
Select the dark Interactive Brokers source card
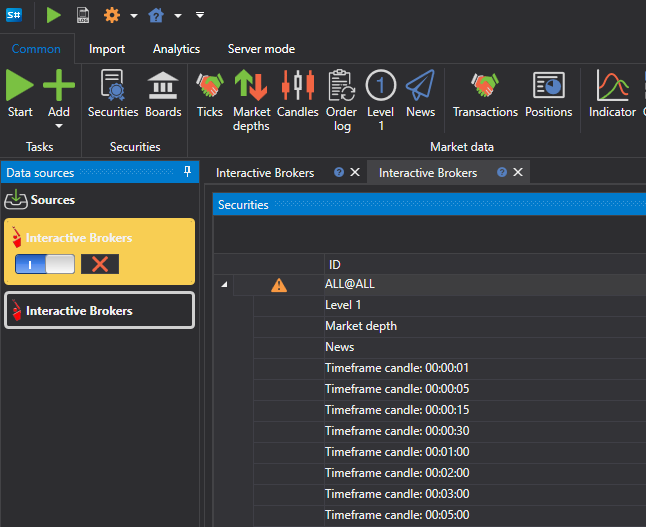pos(99,310)
